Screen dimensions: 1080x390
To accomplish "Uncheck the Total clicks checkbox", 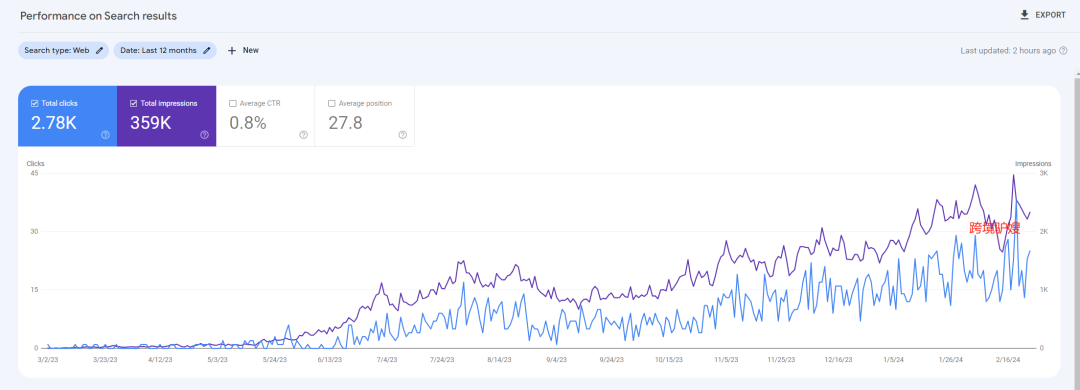I will click(x=34, y=103).
